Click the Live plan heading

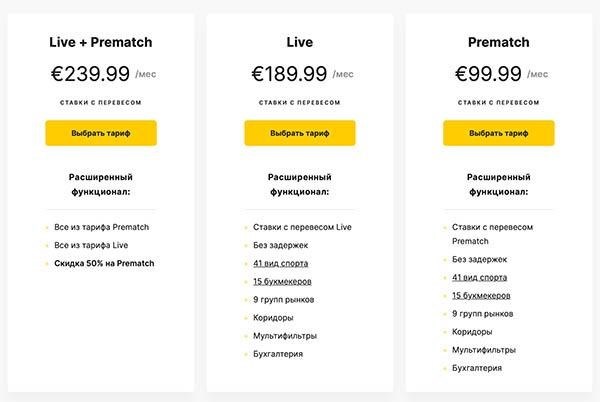click(300, 42)
